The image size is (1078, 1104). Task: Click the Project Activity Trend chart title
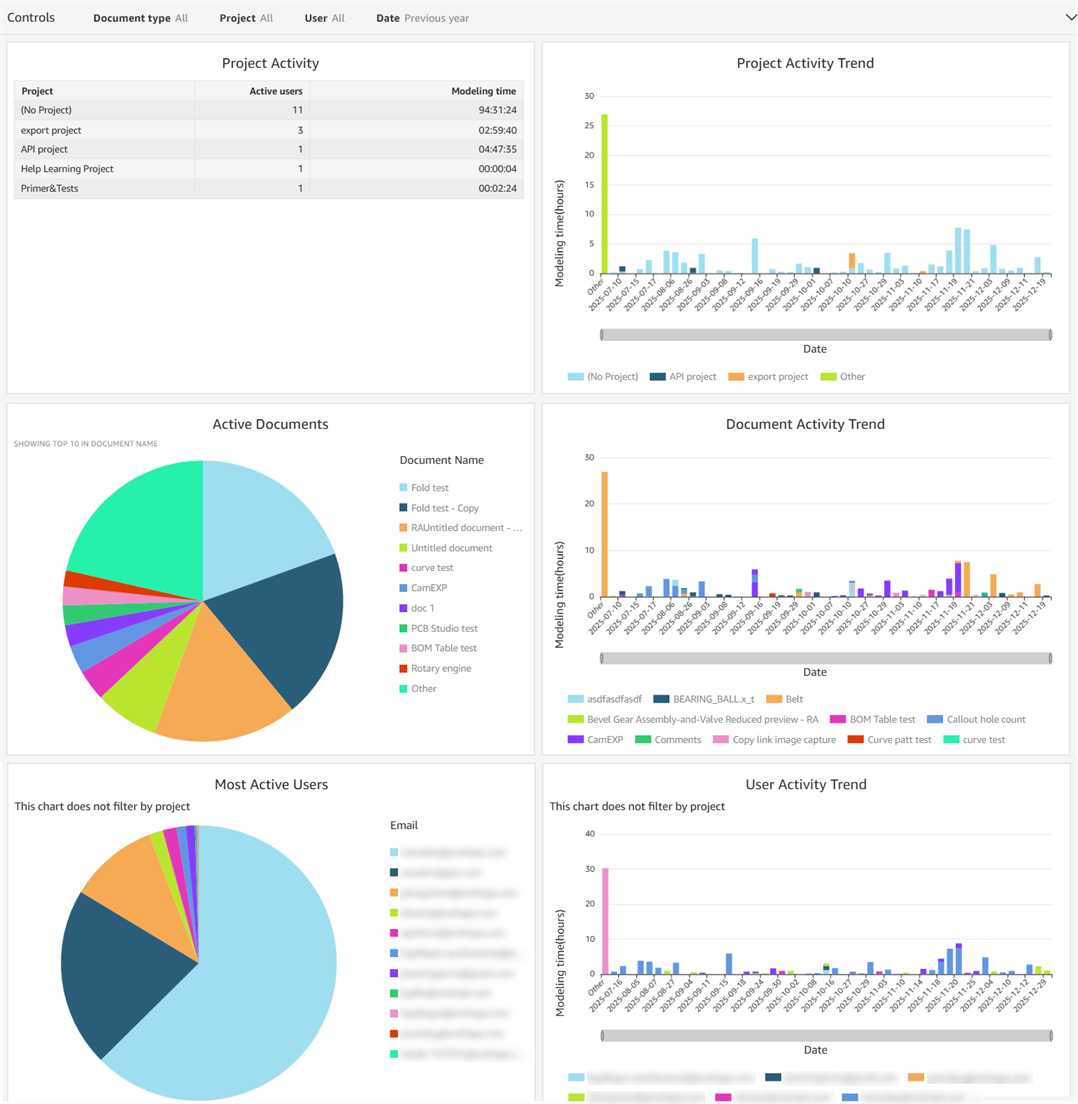click(x=806, y=63)
